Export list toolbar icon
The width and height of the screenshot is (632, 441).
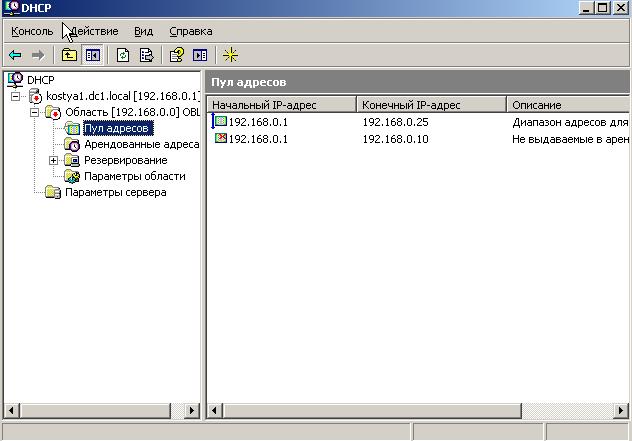[x=146, y=55]
